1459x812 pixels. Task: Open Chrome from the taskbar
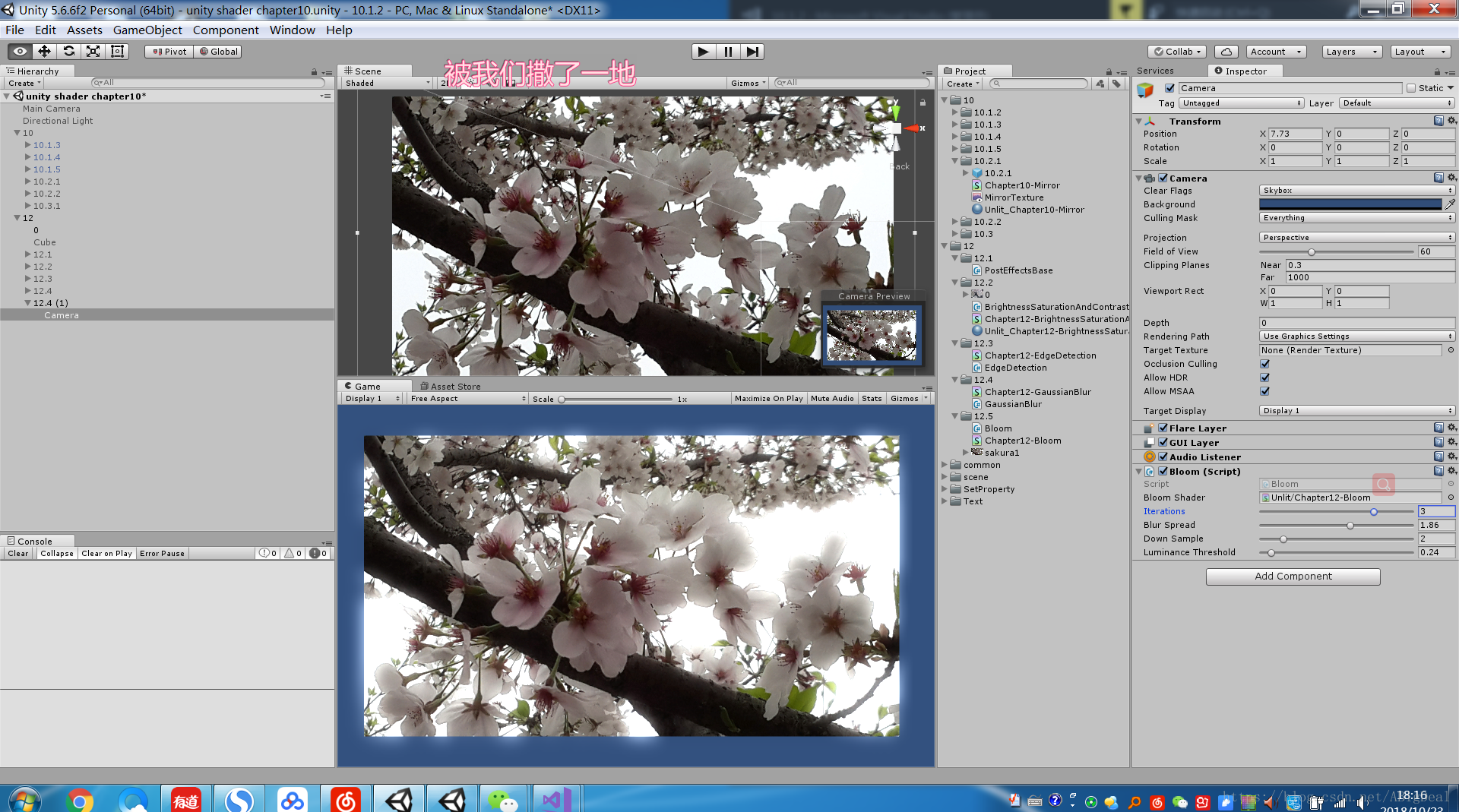pyautogui.click(x=79, y=800)
